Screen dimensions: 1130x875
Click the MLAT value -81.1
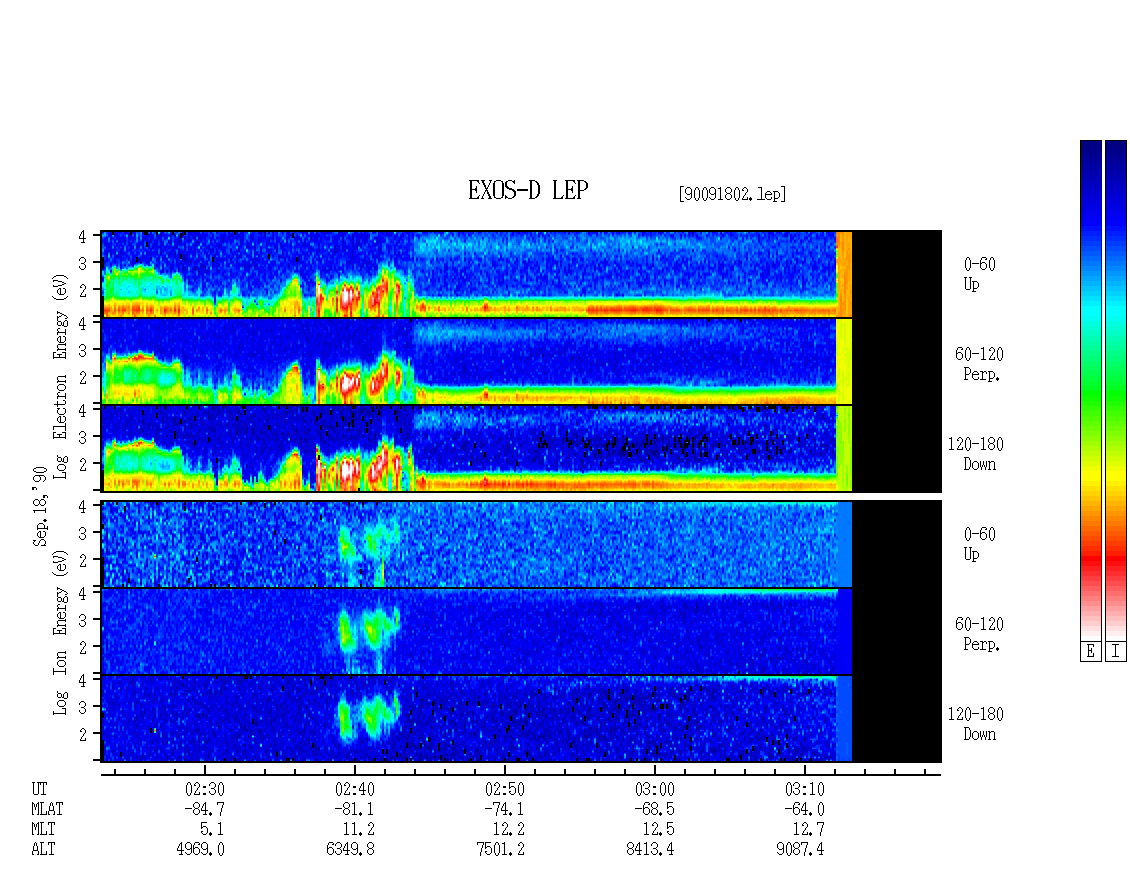[355, 809]
